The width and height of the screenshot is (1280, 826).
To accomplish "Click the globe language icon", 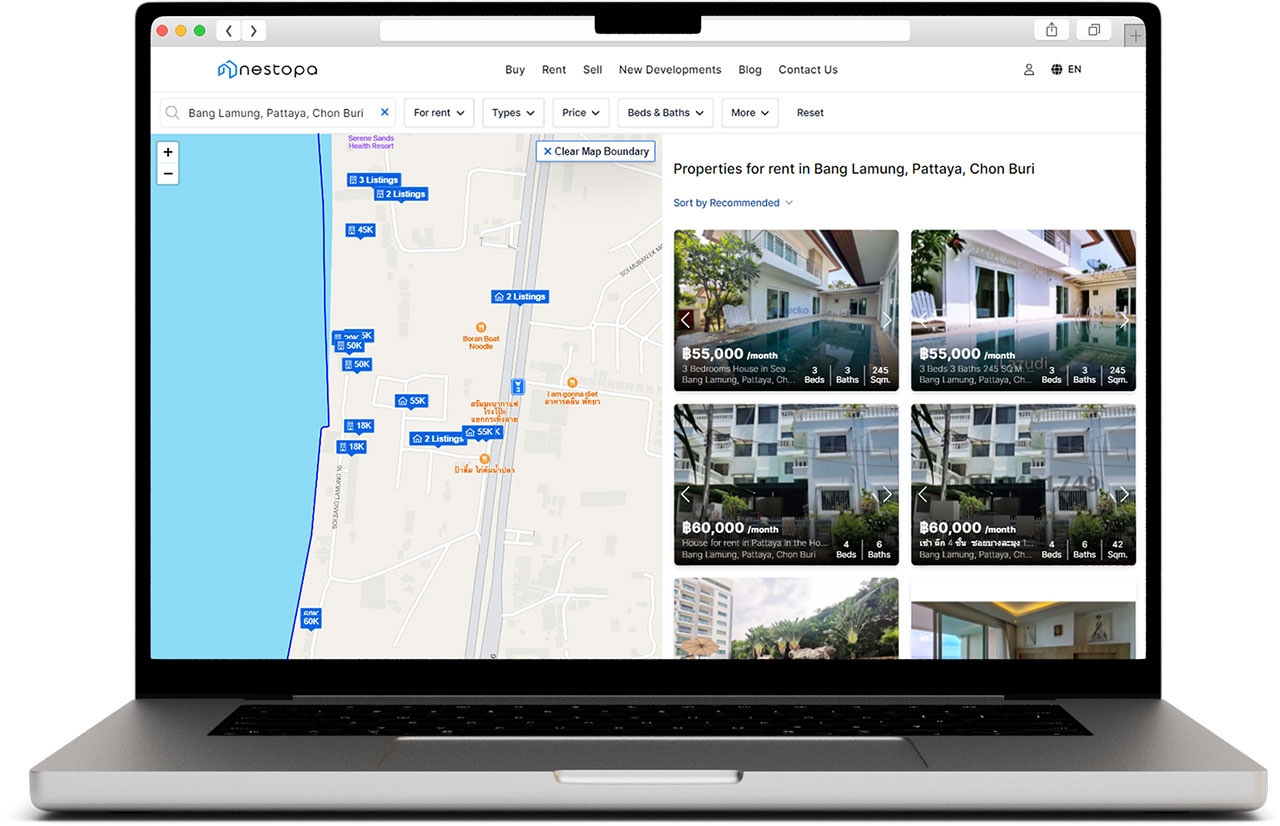I will 1057,70.
